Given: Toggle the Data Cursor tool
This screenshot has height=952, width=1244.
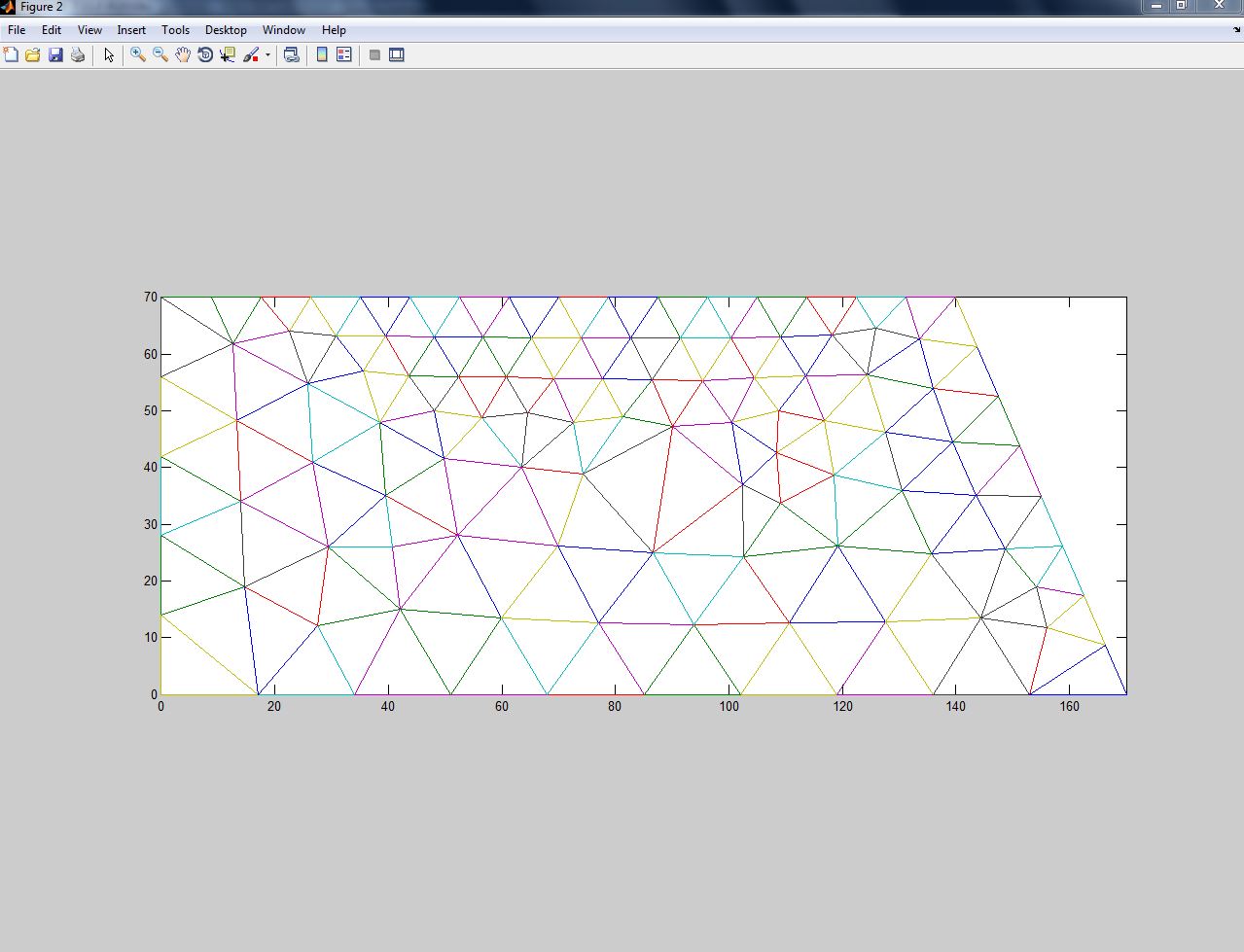Looking at the screenshot, I should point(228,55).
